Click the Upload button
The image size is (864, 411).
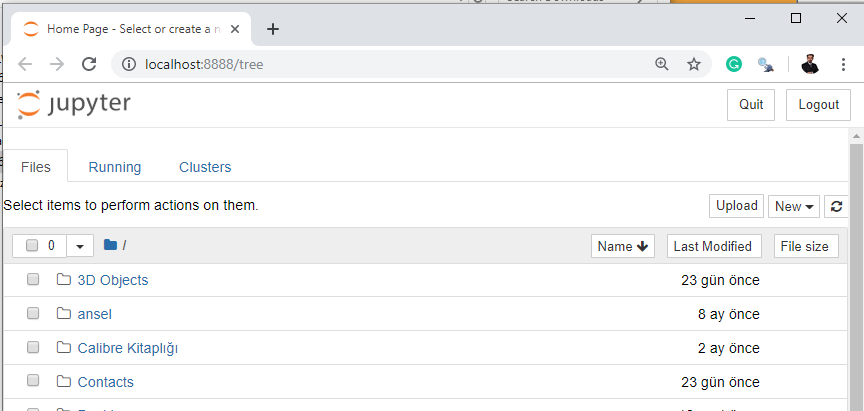pos(736,206)
